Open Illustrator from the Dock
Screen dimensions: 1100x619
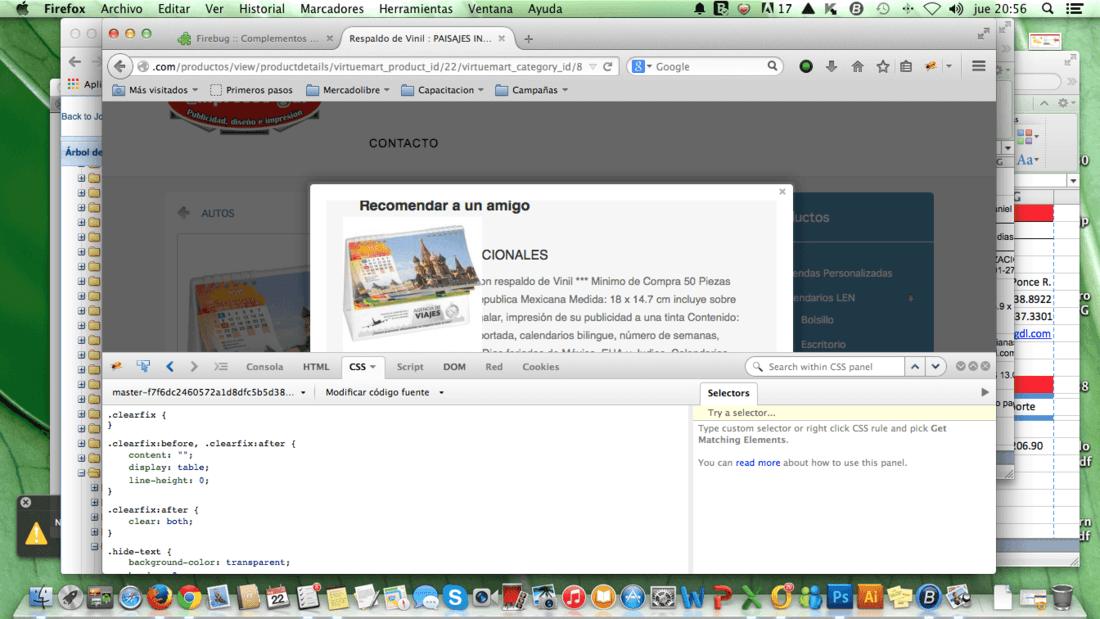[x=870, y=597]
